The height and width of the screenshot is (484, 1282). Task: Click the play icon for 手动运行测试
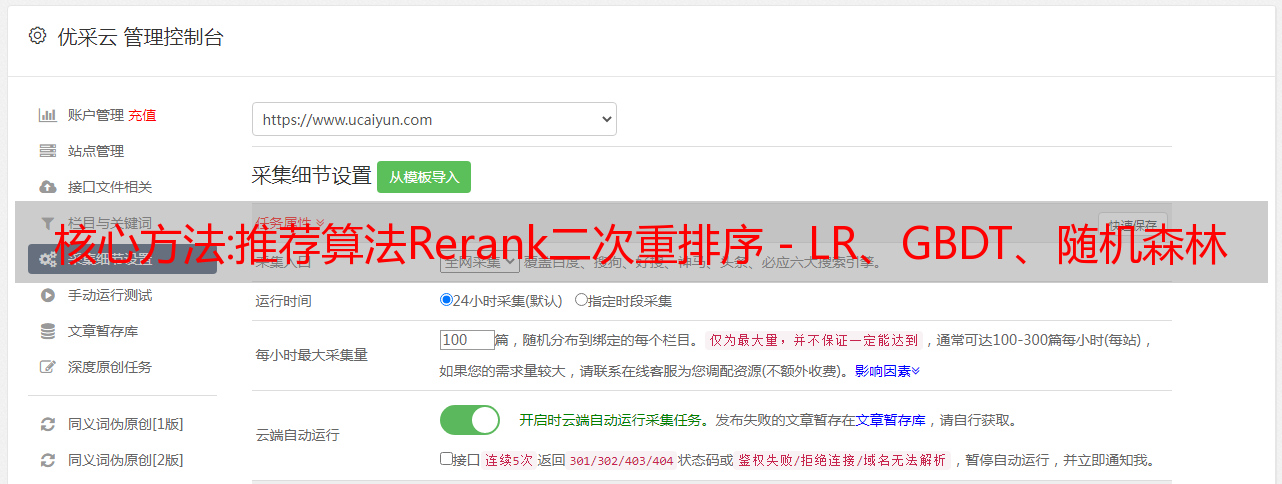(x=47, y=295)
